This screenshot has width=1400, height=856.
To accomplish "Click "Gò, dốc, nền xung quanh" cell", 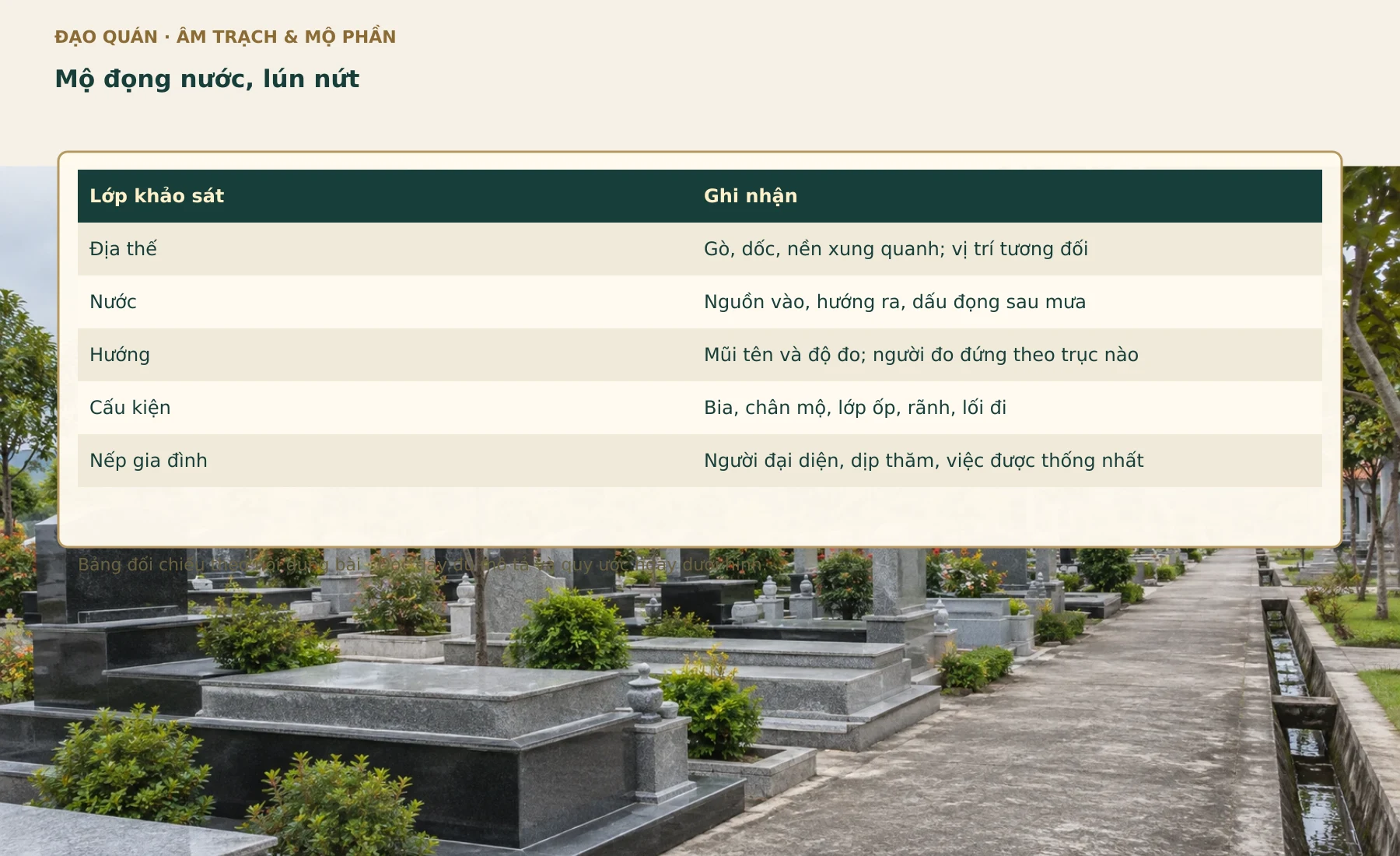I will click(1007, 249).
